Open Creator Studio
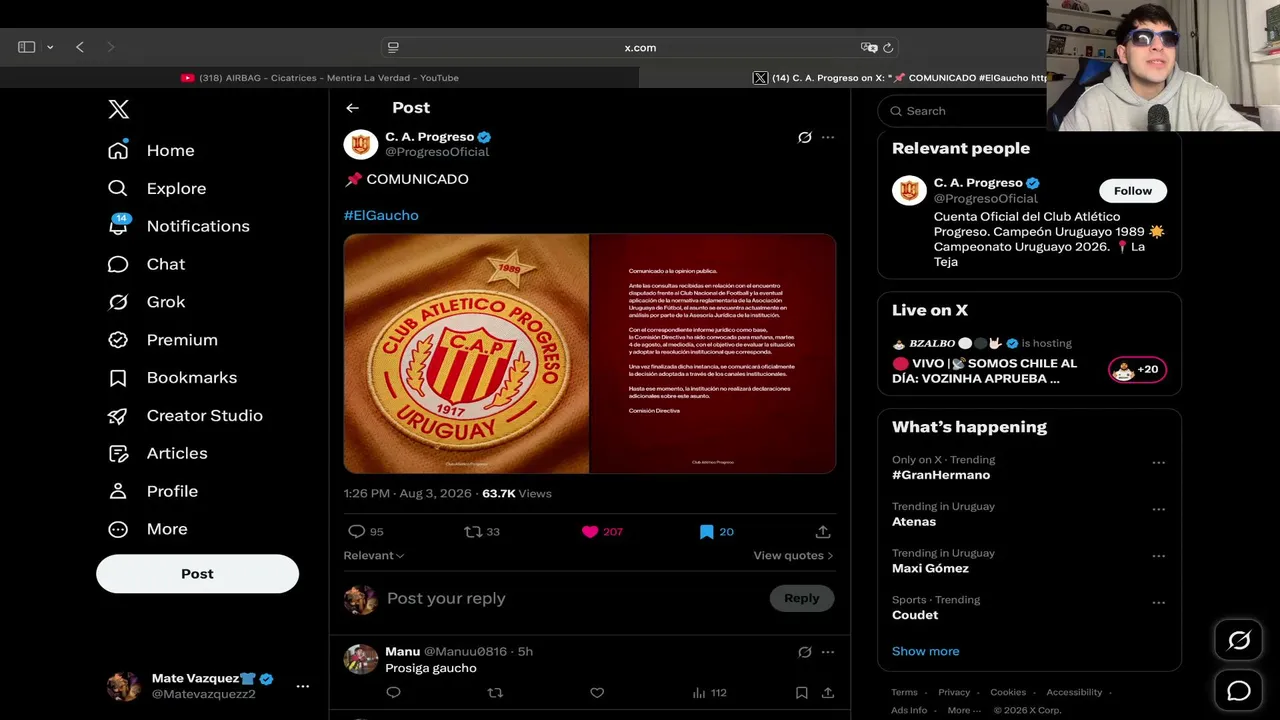Image resolution: width=1280 pixels, height=720 pixels. click(x=185, y=416)
